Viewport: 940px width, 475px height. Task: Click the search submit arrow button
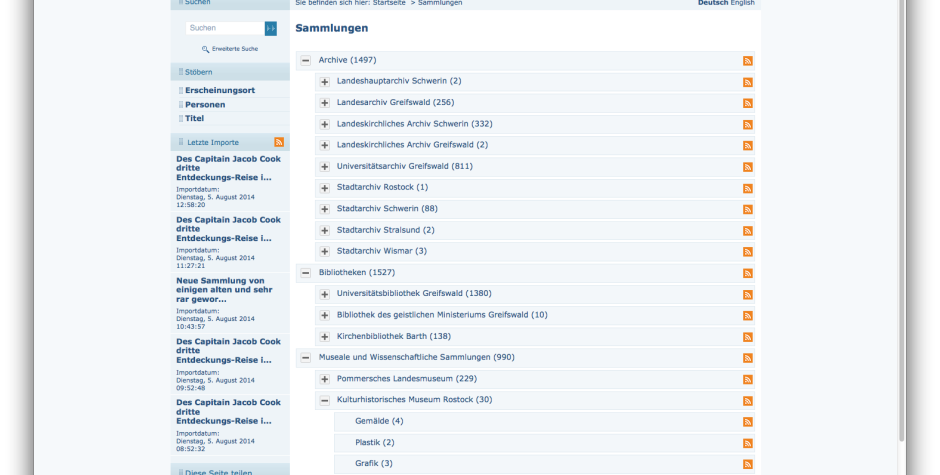point(271,28)
